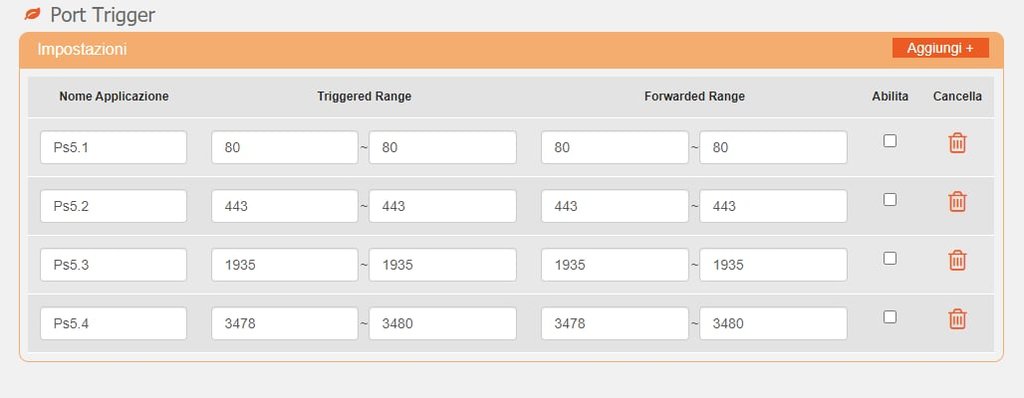Click the Impostazioni panel header
The width and height of the screenshot is (1024, 398).
click(x=511, y=50)
